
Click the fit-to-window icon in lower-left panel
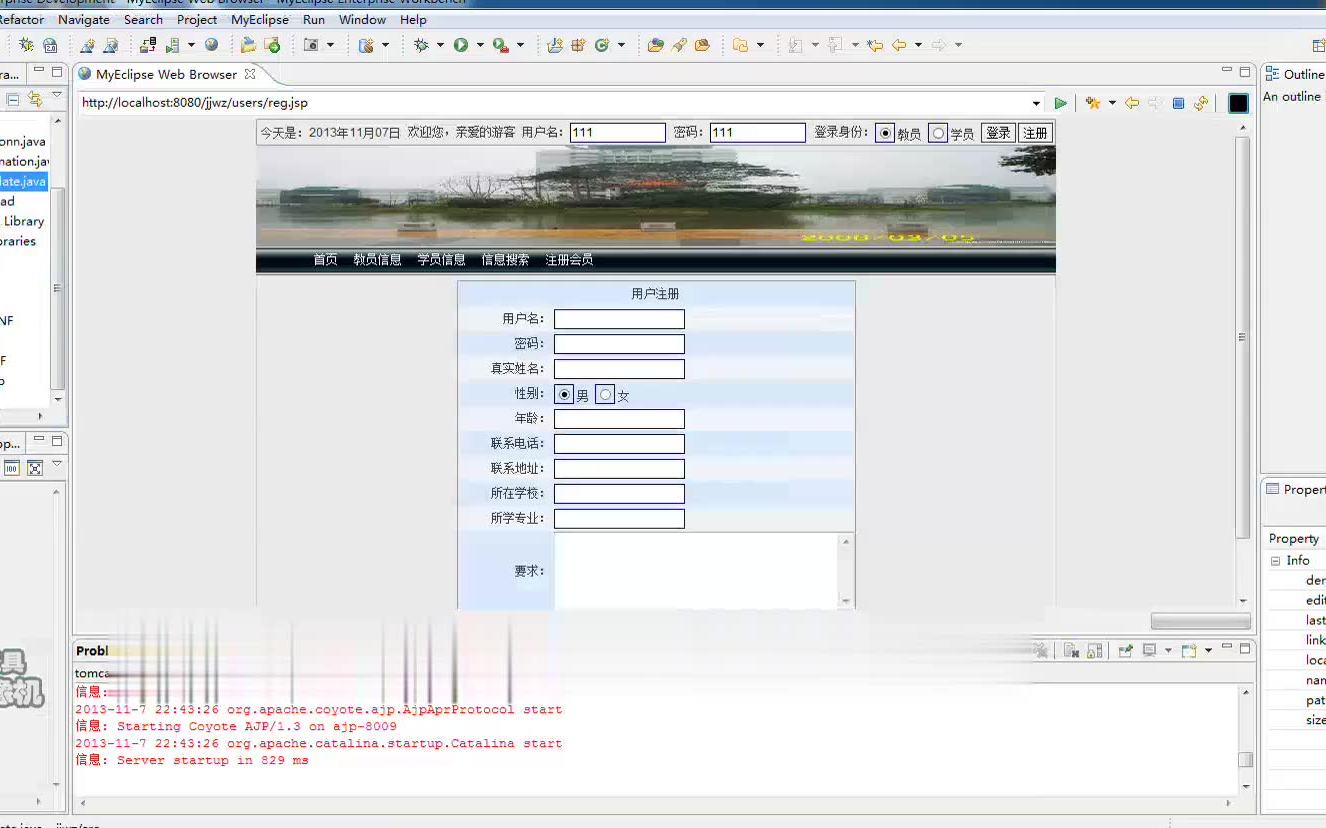click(x=35, y=468)
